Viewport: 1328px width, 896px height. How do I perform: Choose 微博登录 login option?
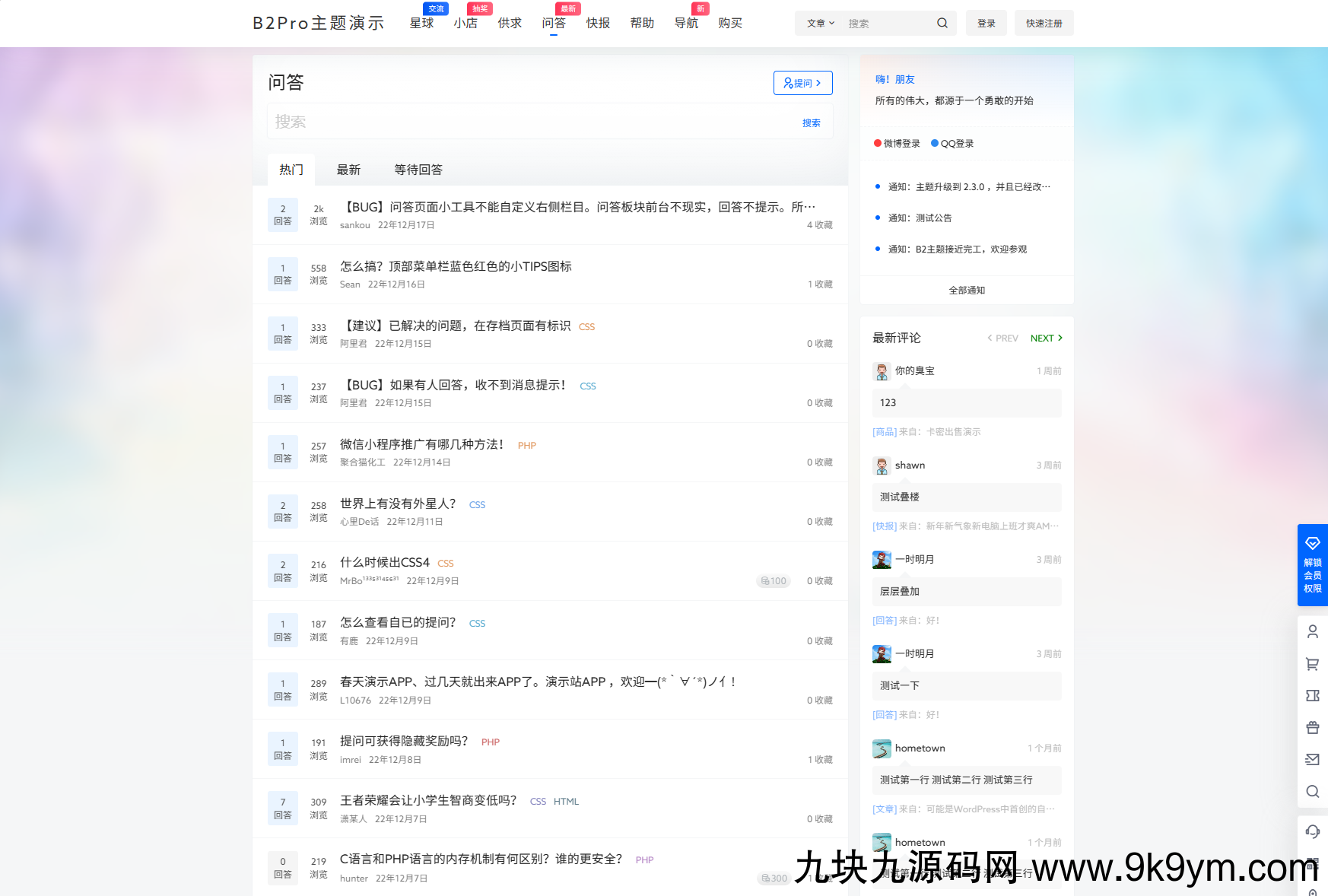[898, 144]
